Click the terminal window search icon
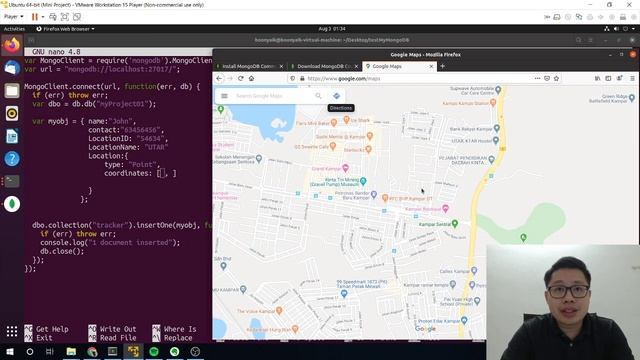The height and width of the screenshot is (360, 640). pos(578,40)
